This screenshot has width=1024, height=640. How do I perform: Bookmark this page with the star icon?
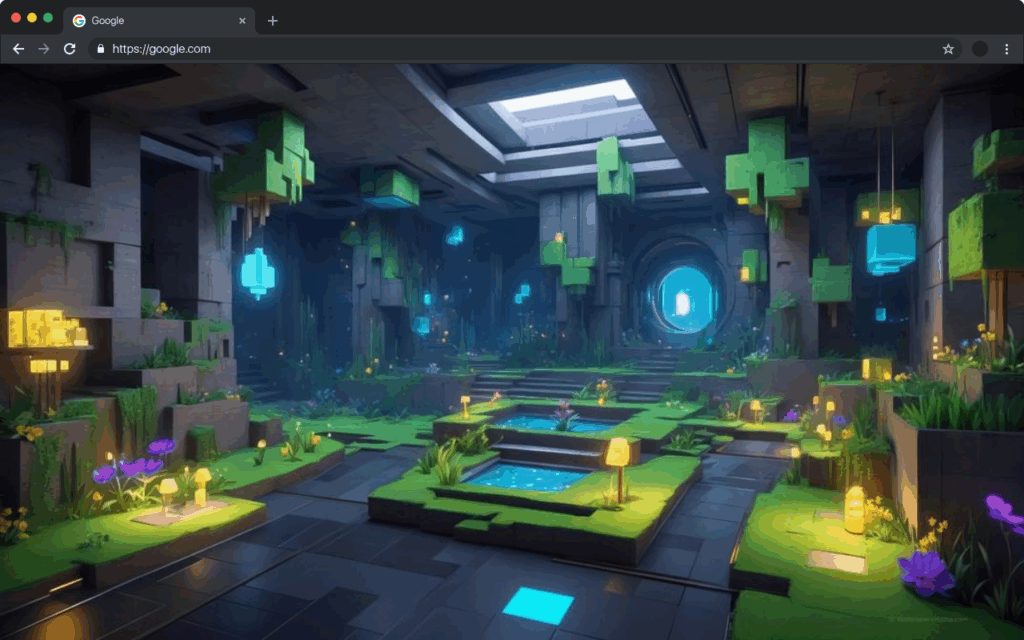click(x=948, y=49)
